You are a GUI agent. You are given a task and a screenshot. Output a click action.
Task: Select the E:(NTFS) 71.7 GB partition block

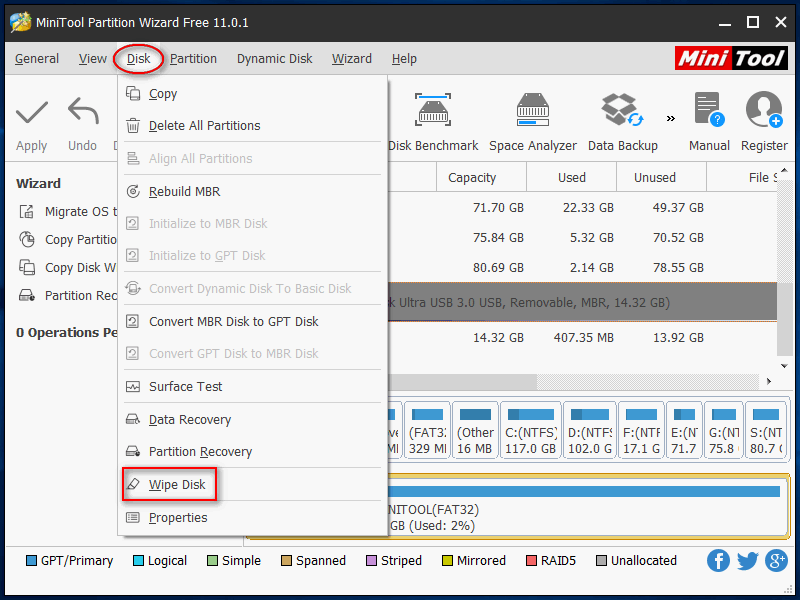pyautogui.click(x=684, y=430)
